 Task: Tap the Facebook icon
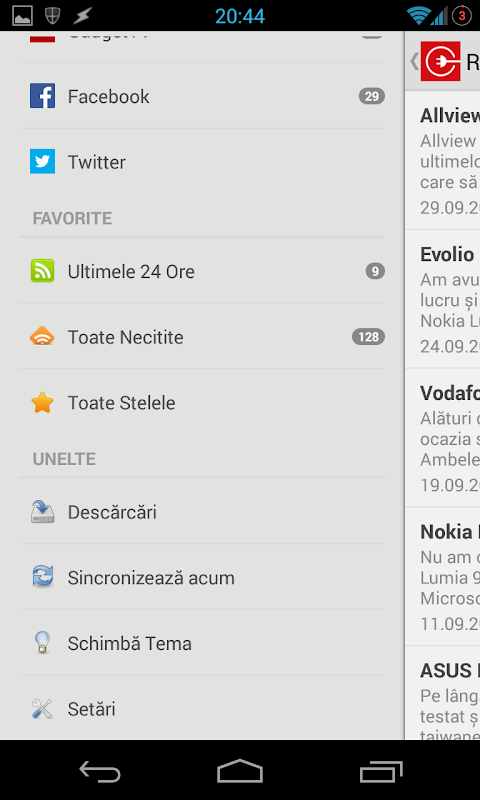coord(42,96)
